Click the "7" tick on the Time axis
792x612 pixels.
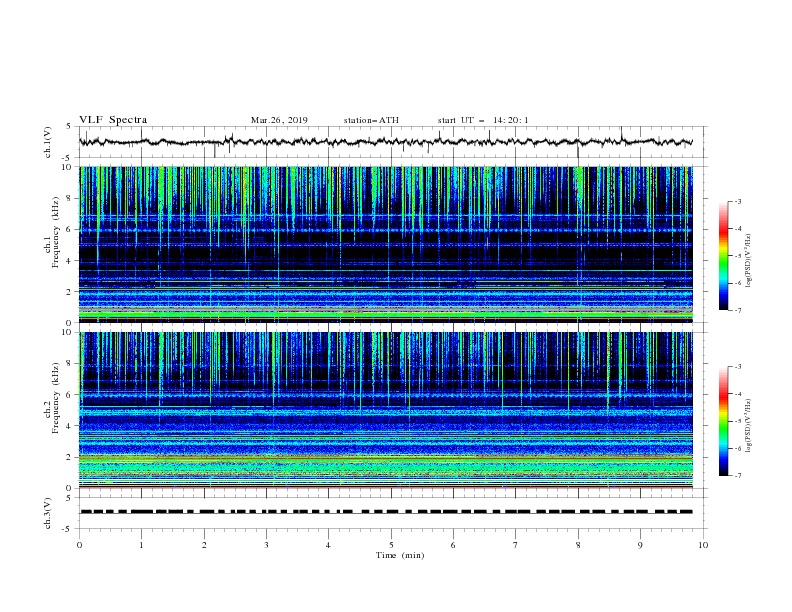pyautogui.click(x=516, y=545)
